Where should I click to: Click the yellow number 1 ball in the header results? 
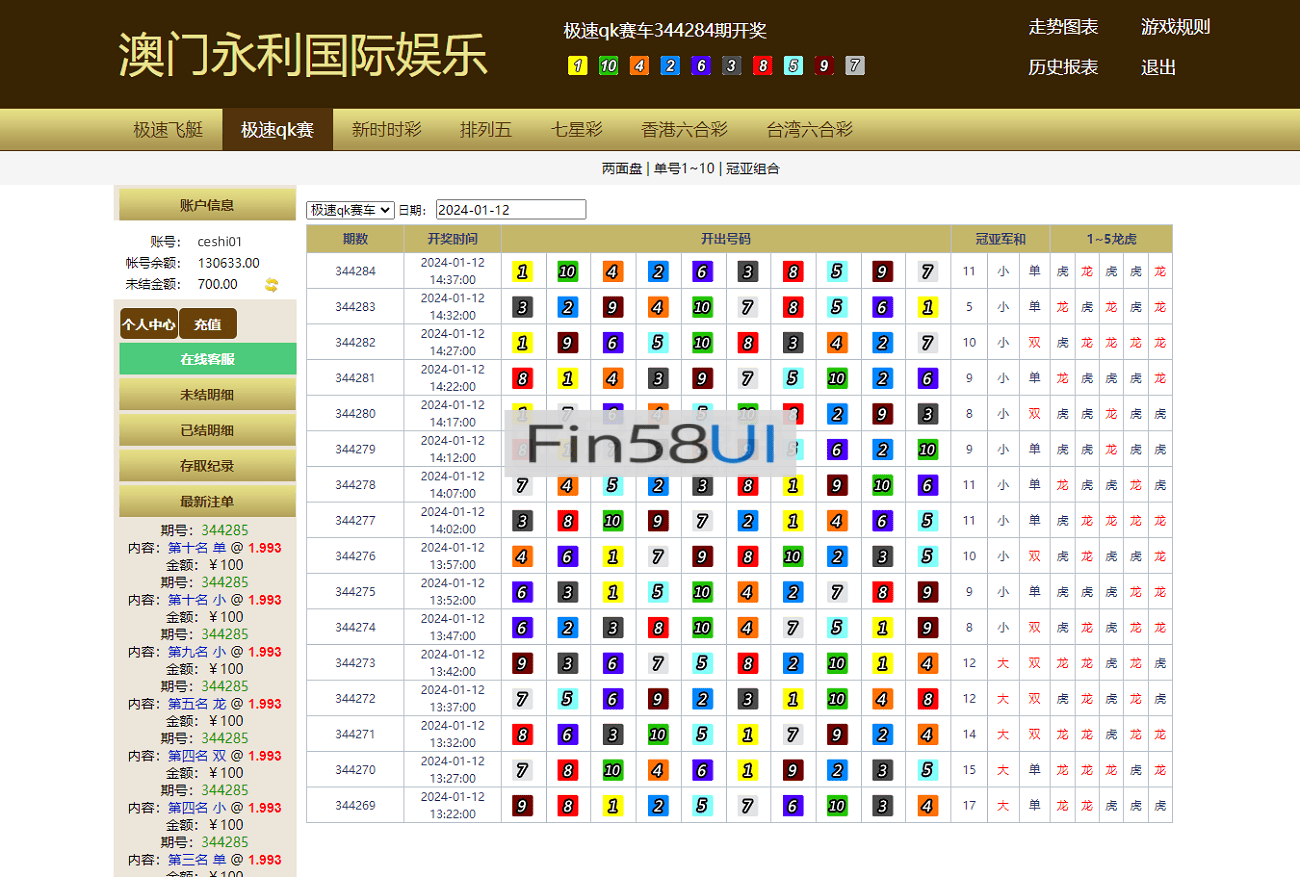click(x=578, y=66)
